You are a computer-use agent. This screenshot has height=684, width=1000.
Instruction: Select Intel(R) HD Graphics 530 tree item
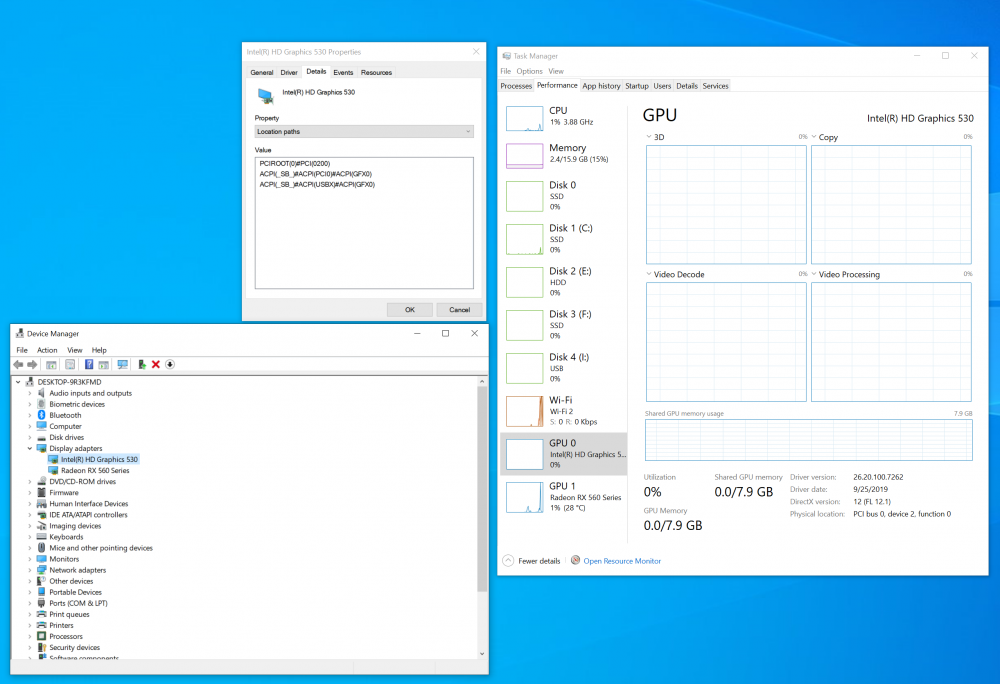click(99, 459)
